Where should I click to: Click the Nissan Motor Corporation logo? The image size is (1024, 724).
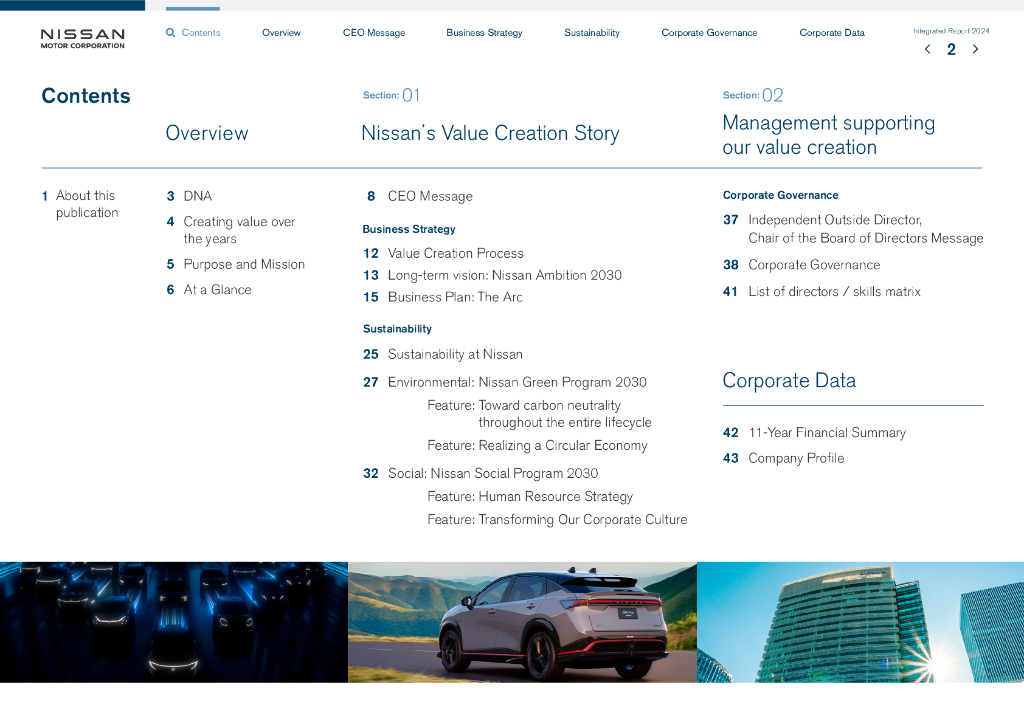click(82, 39)
